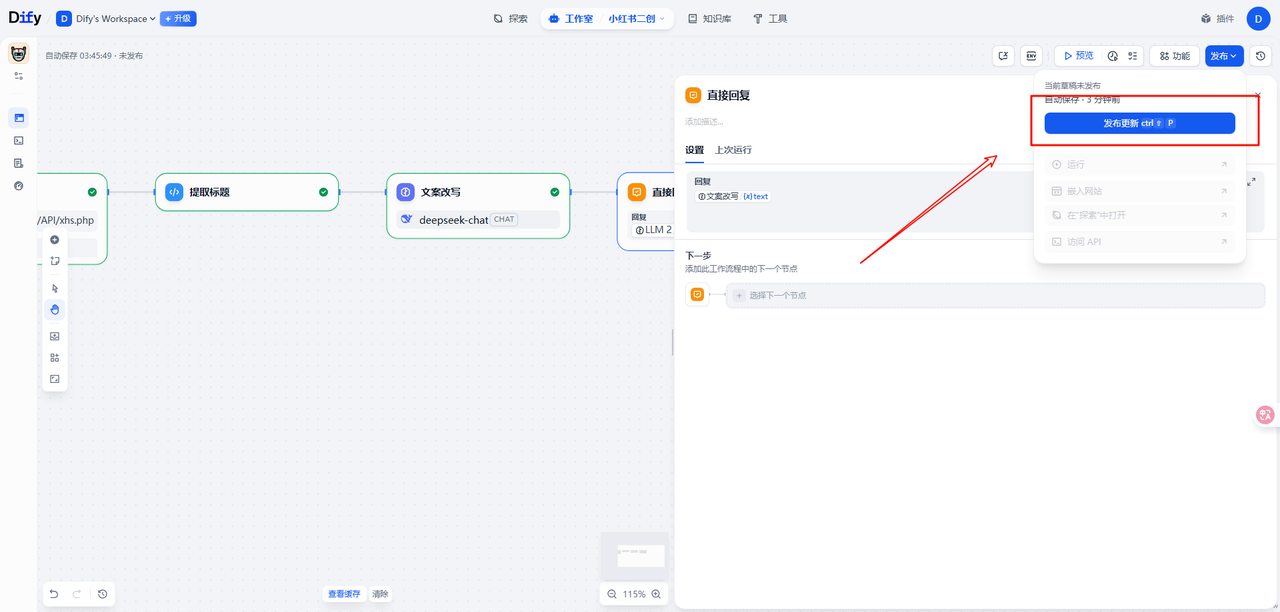Click the checklist icon beside preview
The image size is (1280, 612).
[1133, 56]
